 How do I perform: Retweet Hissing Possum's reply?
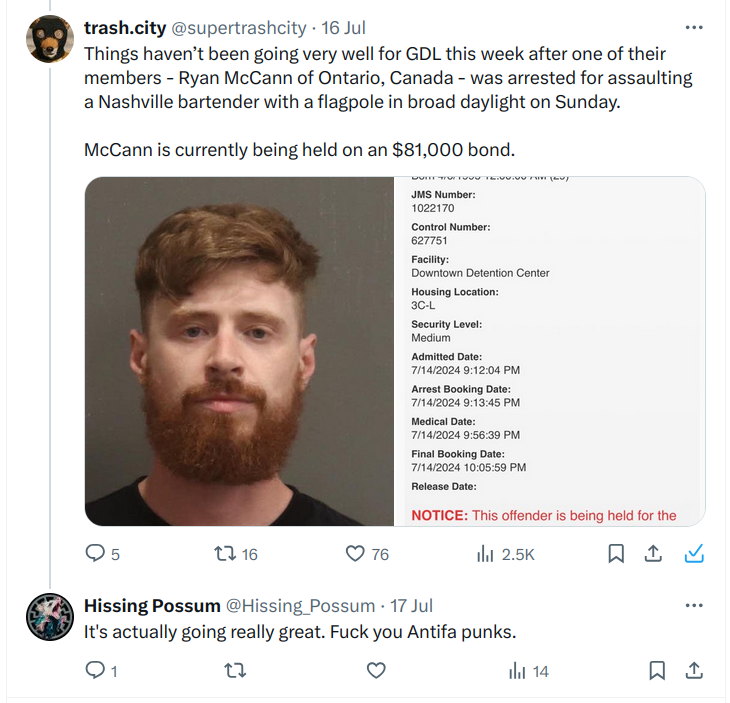235,671
